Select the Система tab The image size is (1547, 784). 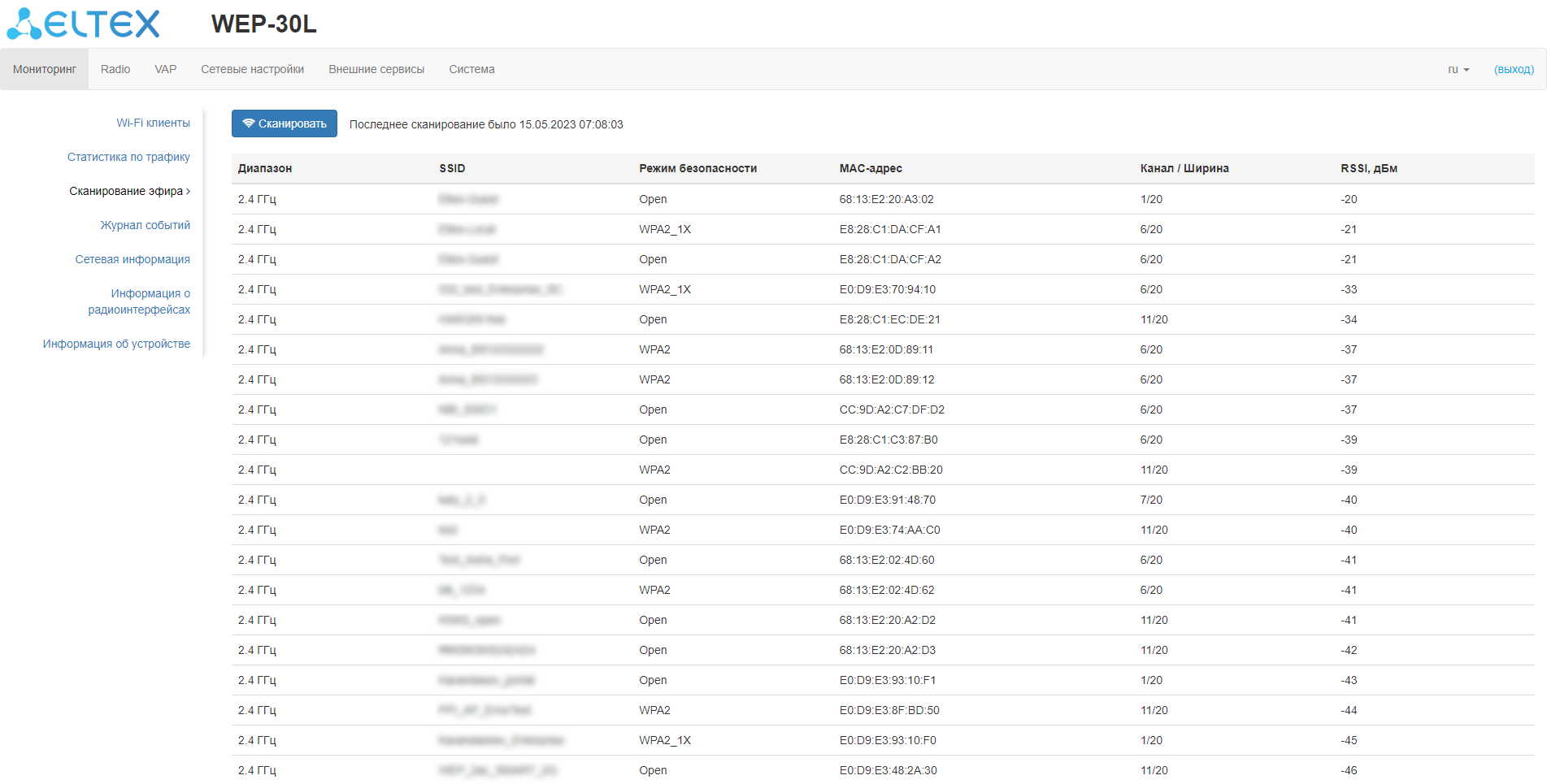click(x=471, y=69)
